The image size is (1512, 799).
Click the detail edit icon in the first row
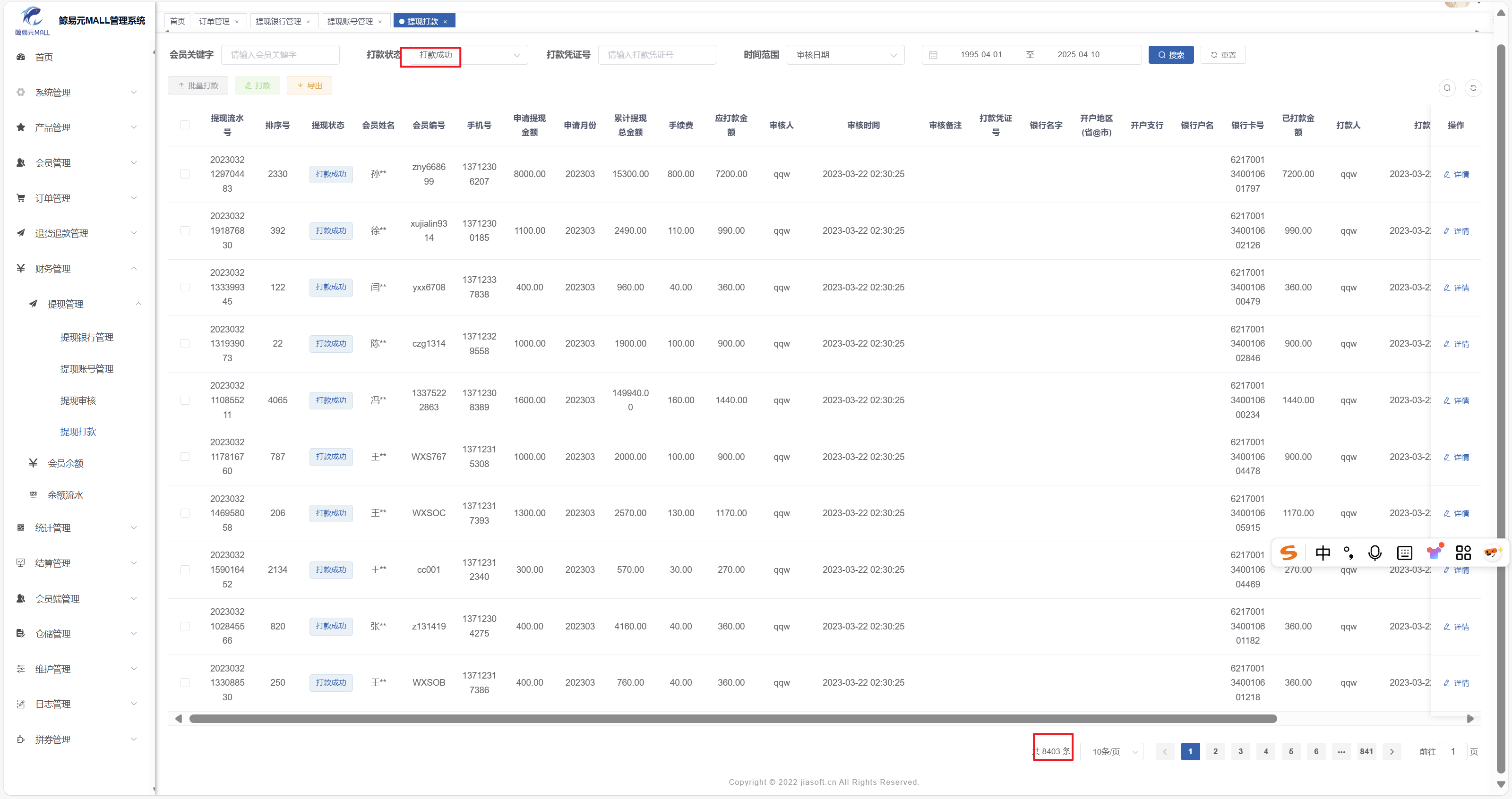pos(1447,174)
